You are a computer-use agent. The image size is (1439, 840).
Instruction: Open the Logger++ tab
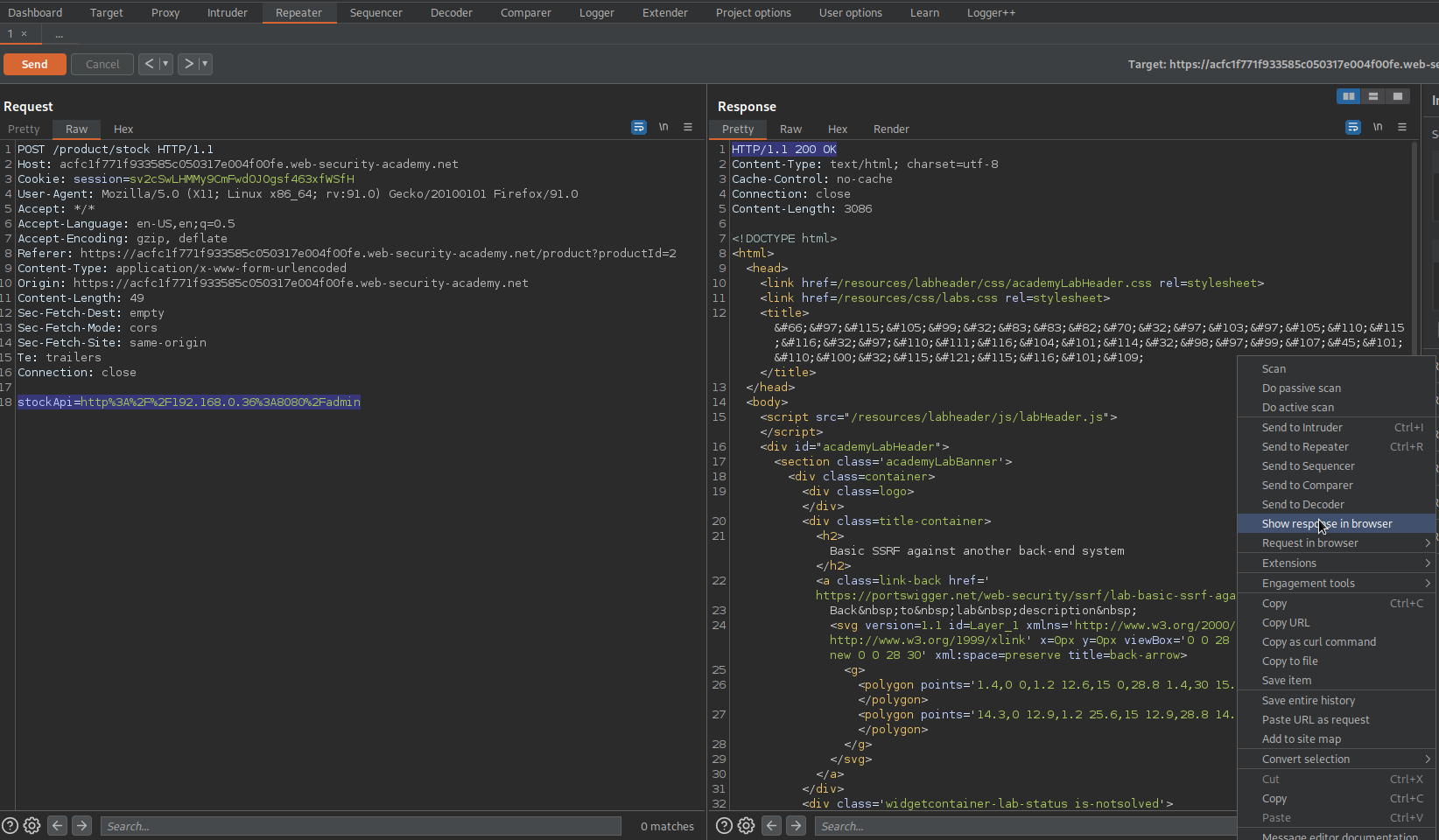pos(991,12)
